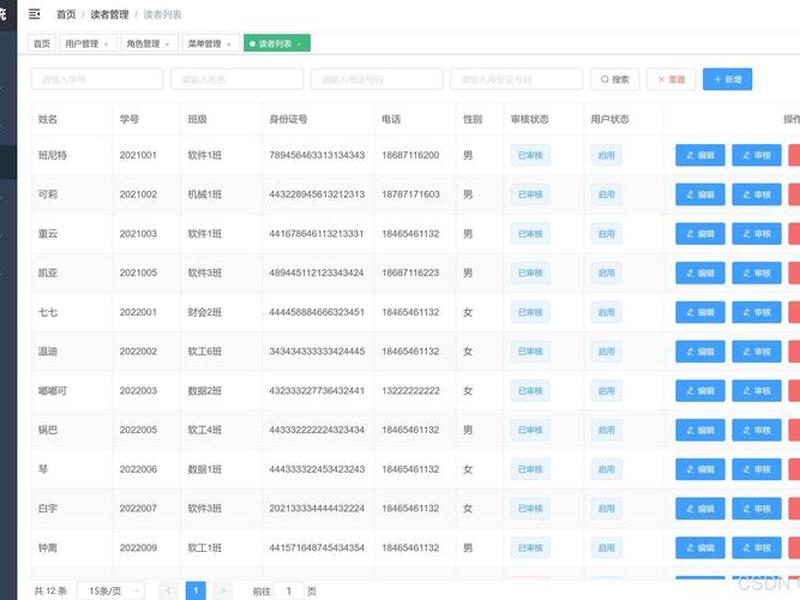Edit the row for student 2021001
The width and height of the screenshot is (800, 600).
click(x=701, y=155)
